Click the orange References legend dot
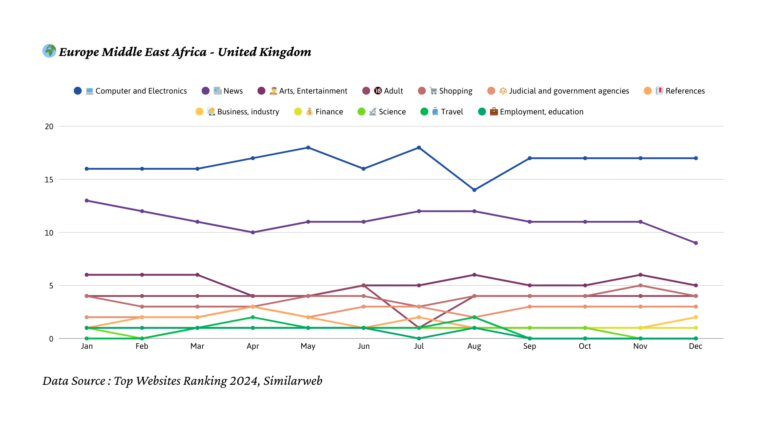Viewport: 768px width, 432px height. point(648,91)
